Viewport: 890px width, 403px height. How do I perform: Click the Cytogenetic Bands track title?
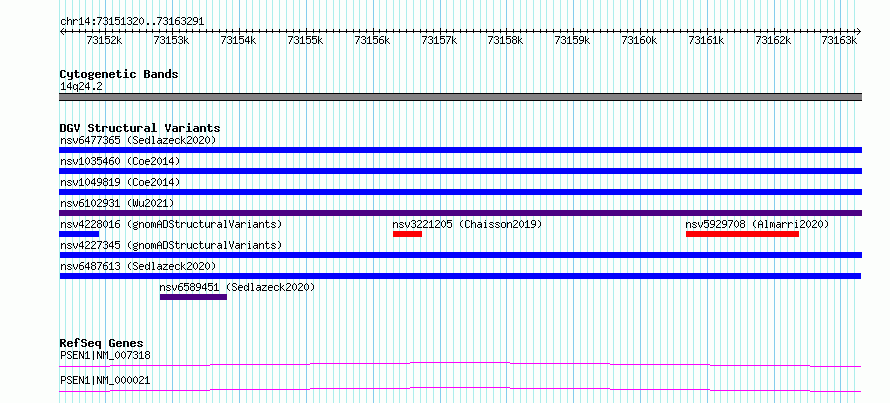pos(119,74)
